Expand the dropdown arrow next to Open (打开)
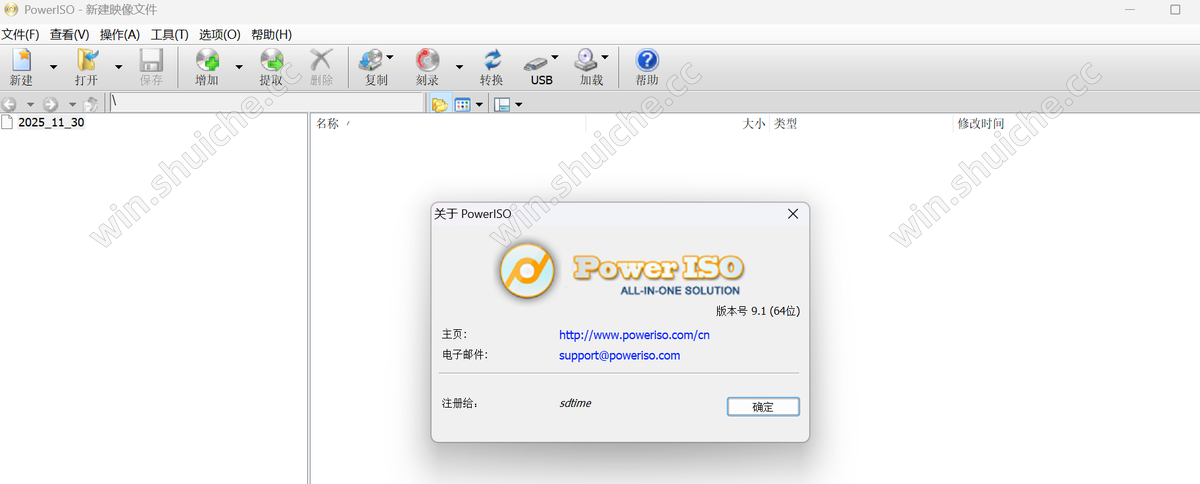The width and height of the screenshot is (1200, 484). click(x=118, y=67)
